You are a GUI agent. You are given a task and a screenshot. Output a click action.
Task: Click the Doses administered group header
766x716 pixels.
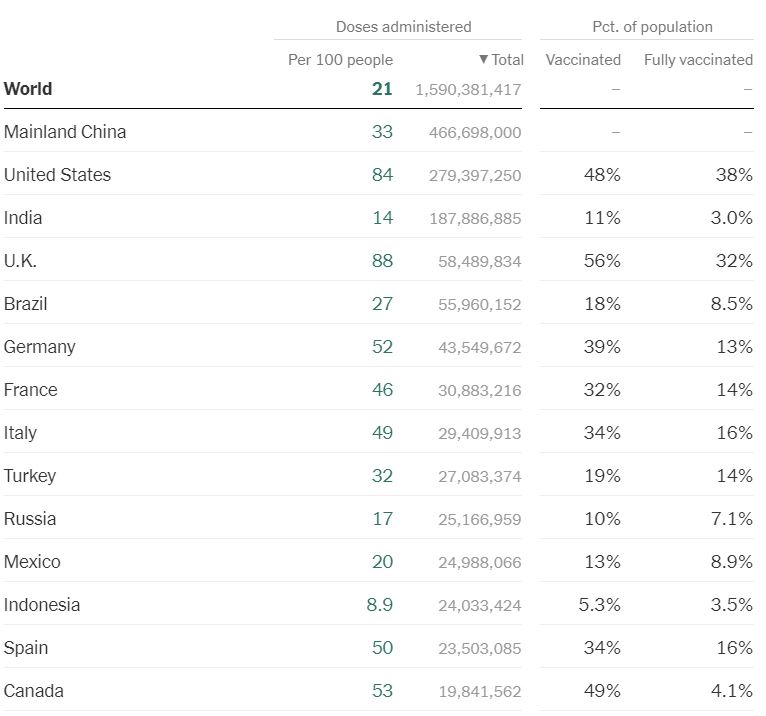[x=403, y=27]
